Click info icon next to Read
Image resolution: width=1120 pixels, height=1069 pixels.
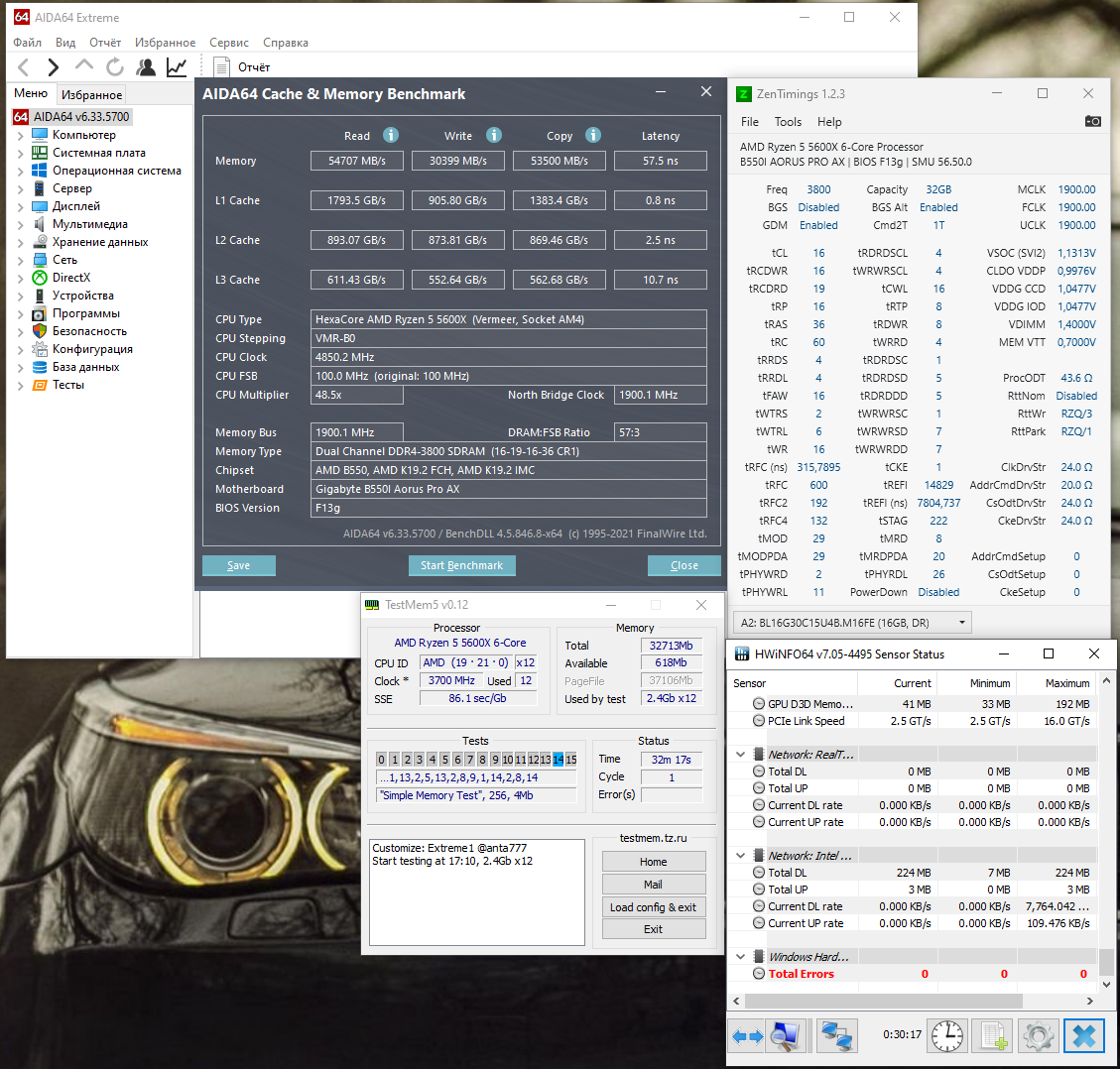point(391,135)
